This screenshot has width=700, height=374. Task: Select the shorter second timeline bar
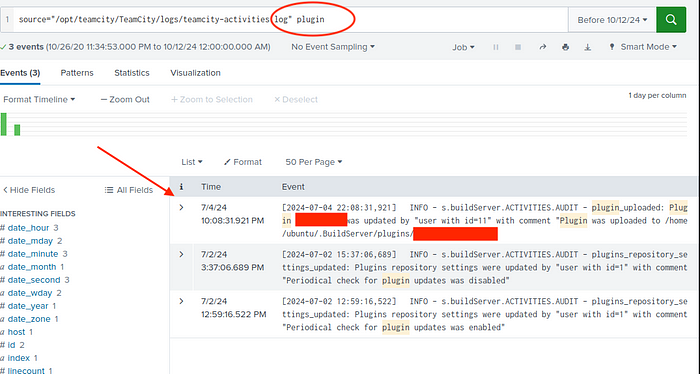[17, 130]
